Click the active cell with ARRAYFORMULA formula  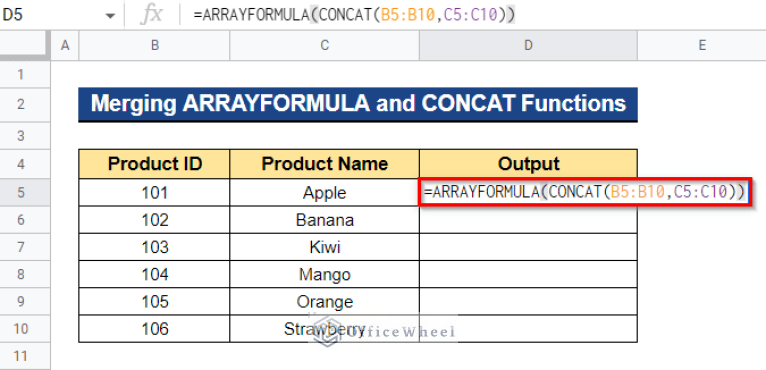[x=585, y=193]
